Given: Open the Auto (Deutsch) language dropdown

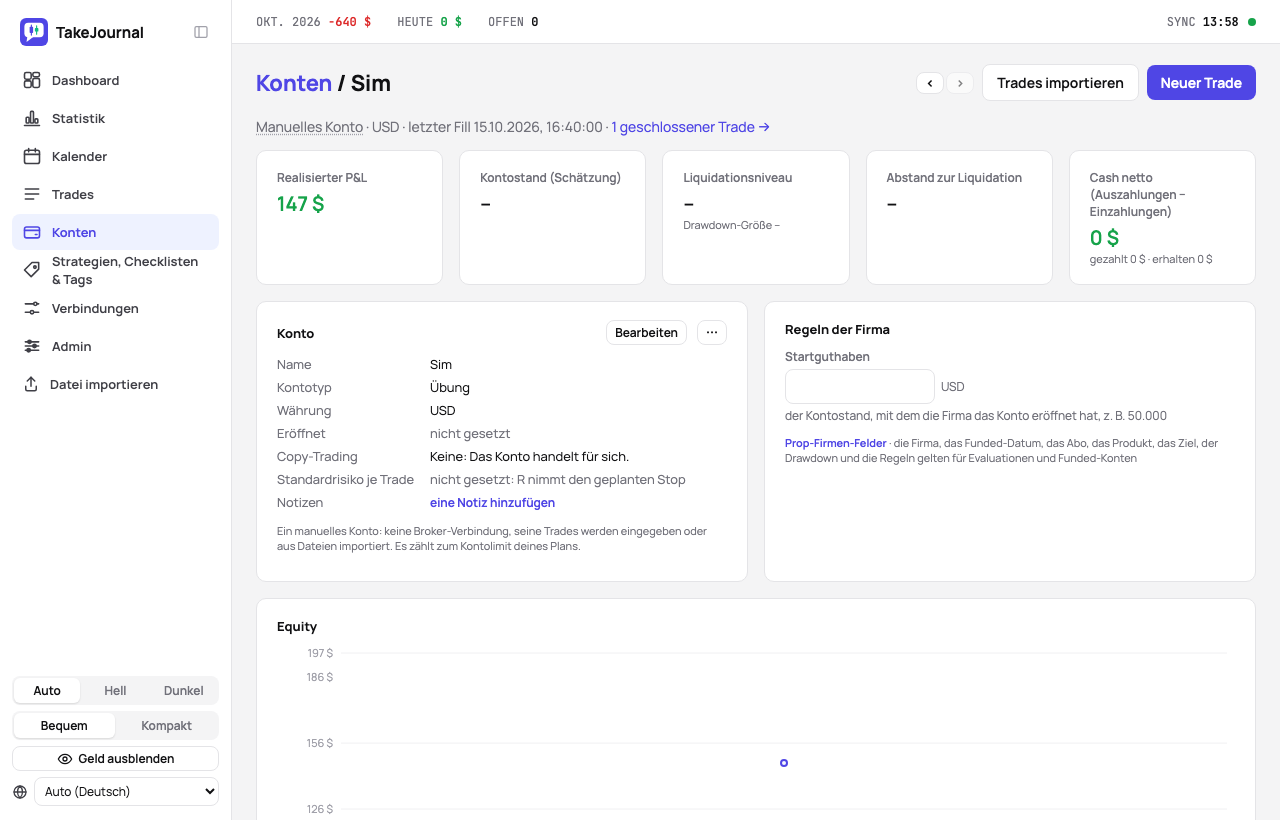Looking at the screenshot, I should (x=126, y=791).
